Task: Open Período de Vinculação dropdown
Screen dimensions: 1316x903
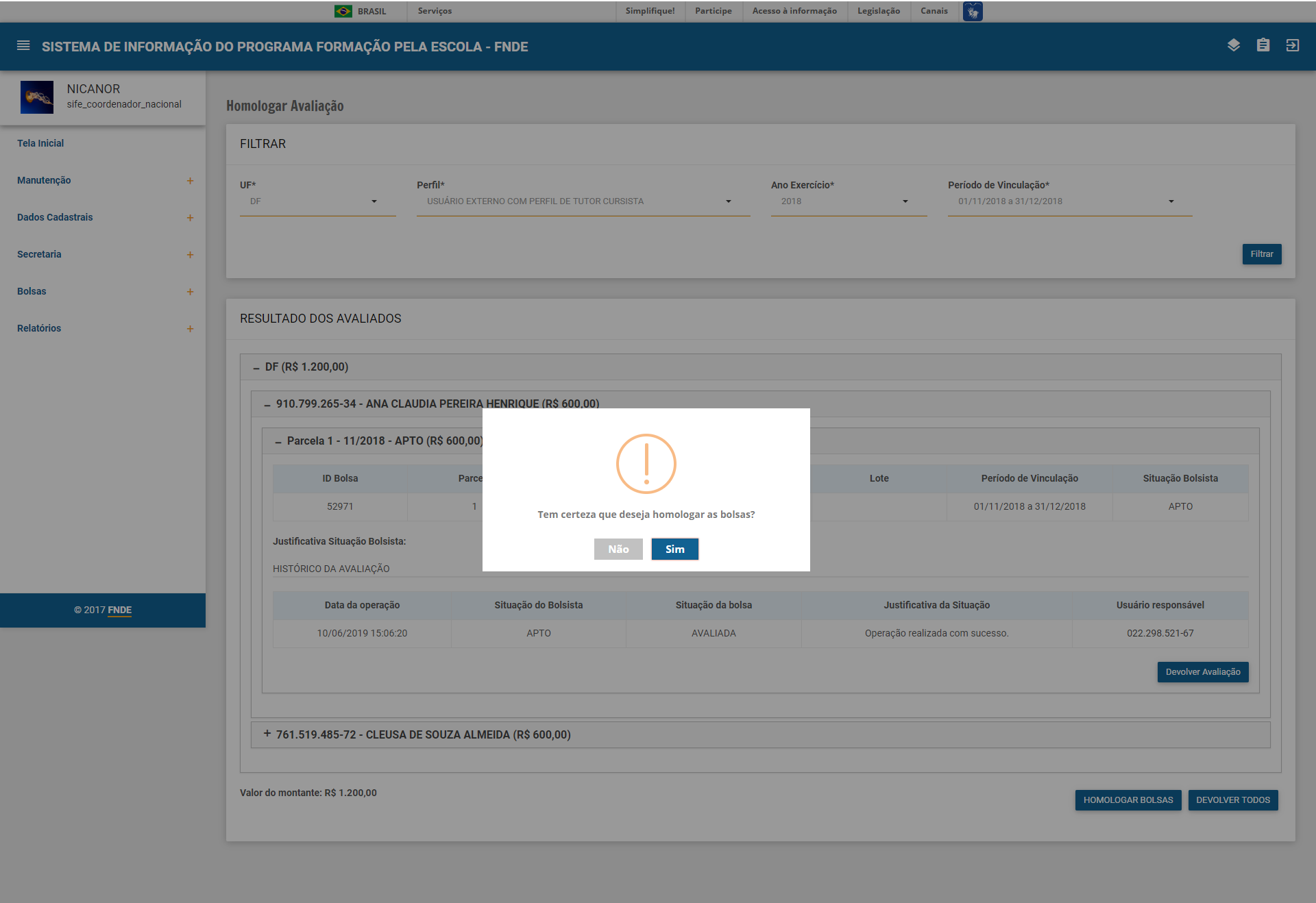Action: coord(1069,201)
